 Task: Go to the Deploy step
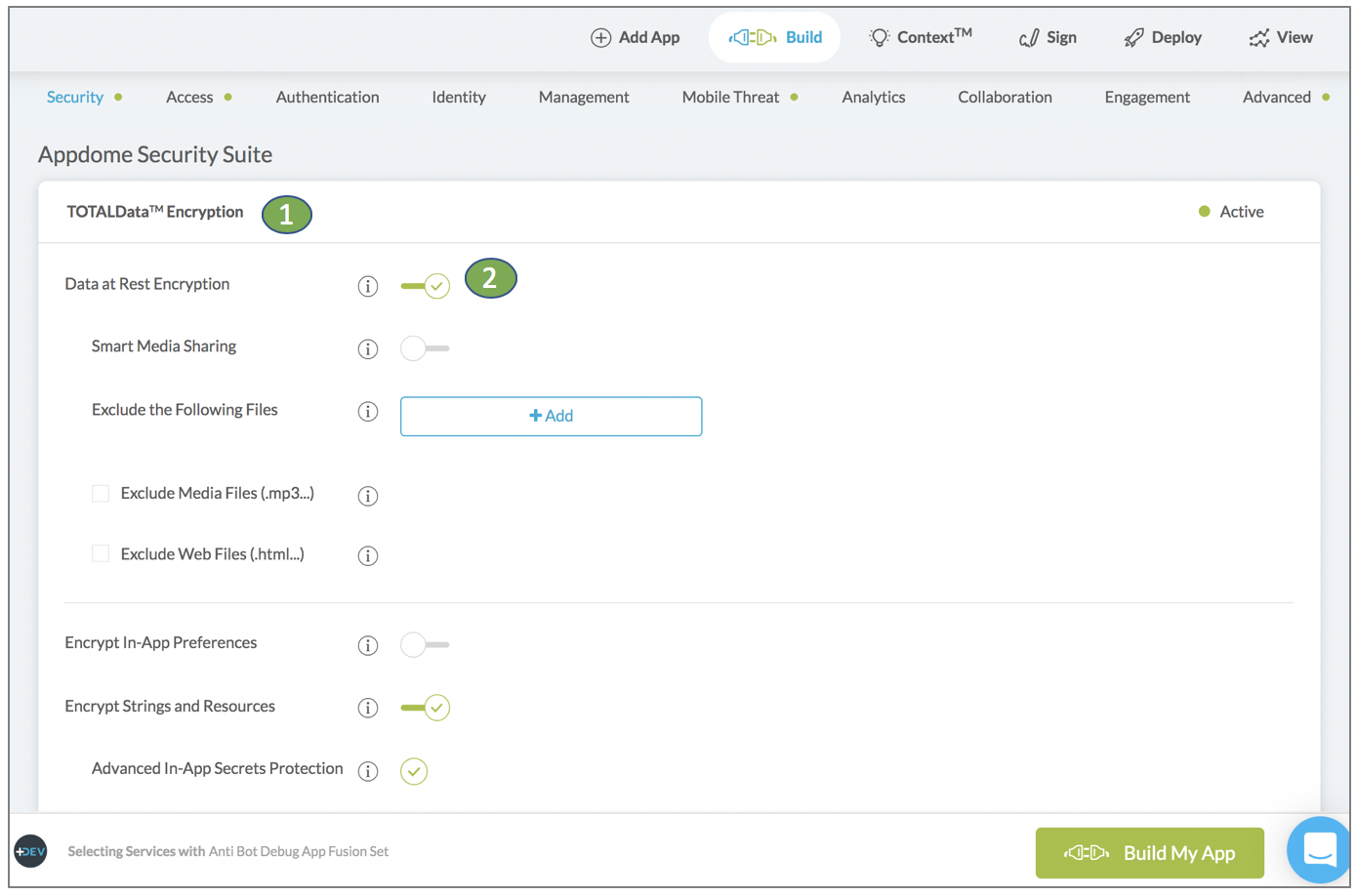click(x=1163, y=37)
